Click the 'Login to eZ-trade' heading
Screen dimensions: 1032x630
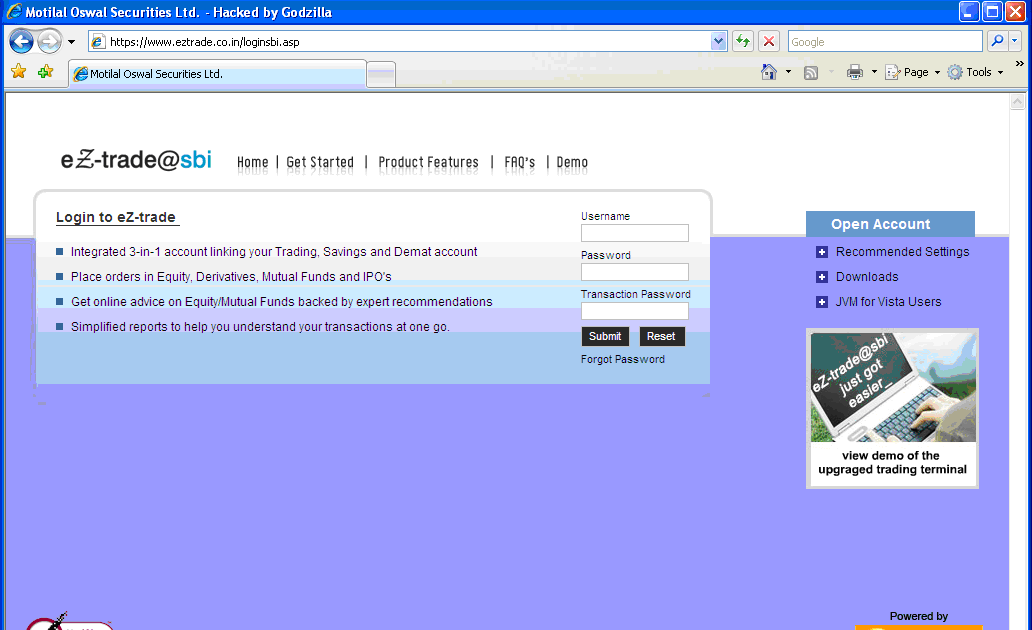pyautogui.click(x=117, y=217)
